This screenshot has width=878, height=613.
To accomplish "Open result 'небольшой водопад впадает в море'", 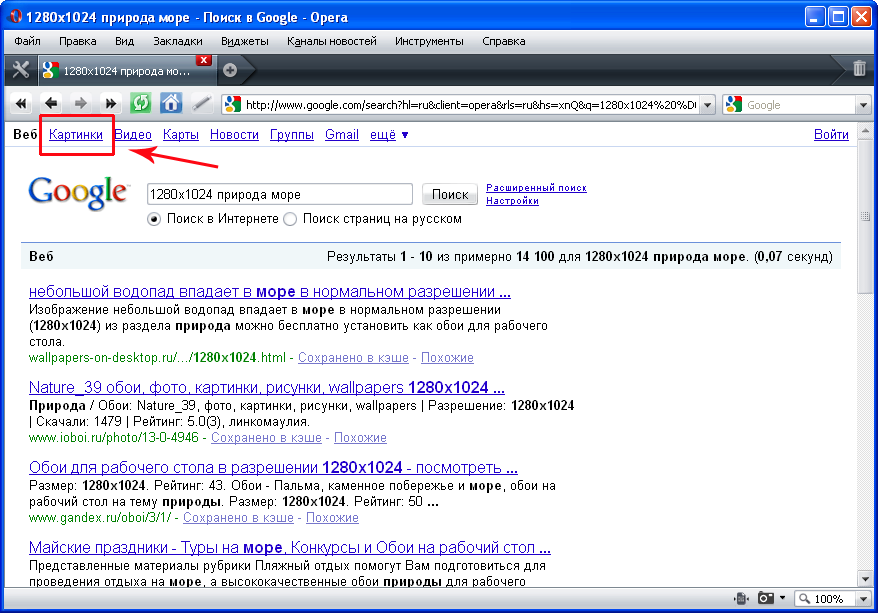I will [x=269, y=292].
